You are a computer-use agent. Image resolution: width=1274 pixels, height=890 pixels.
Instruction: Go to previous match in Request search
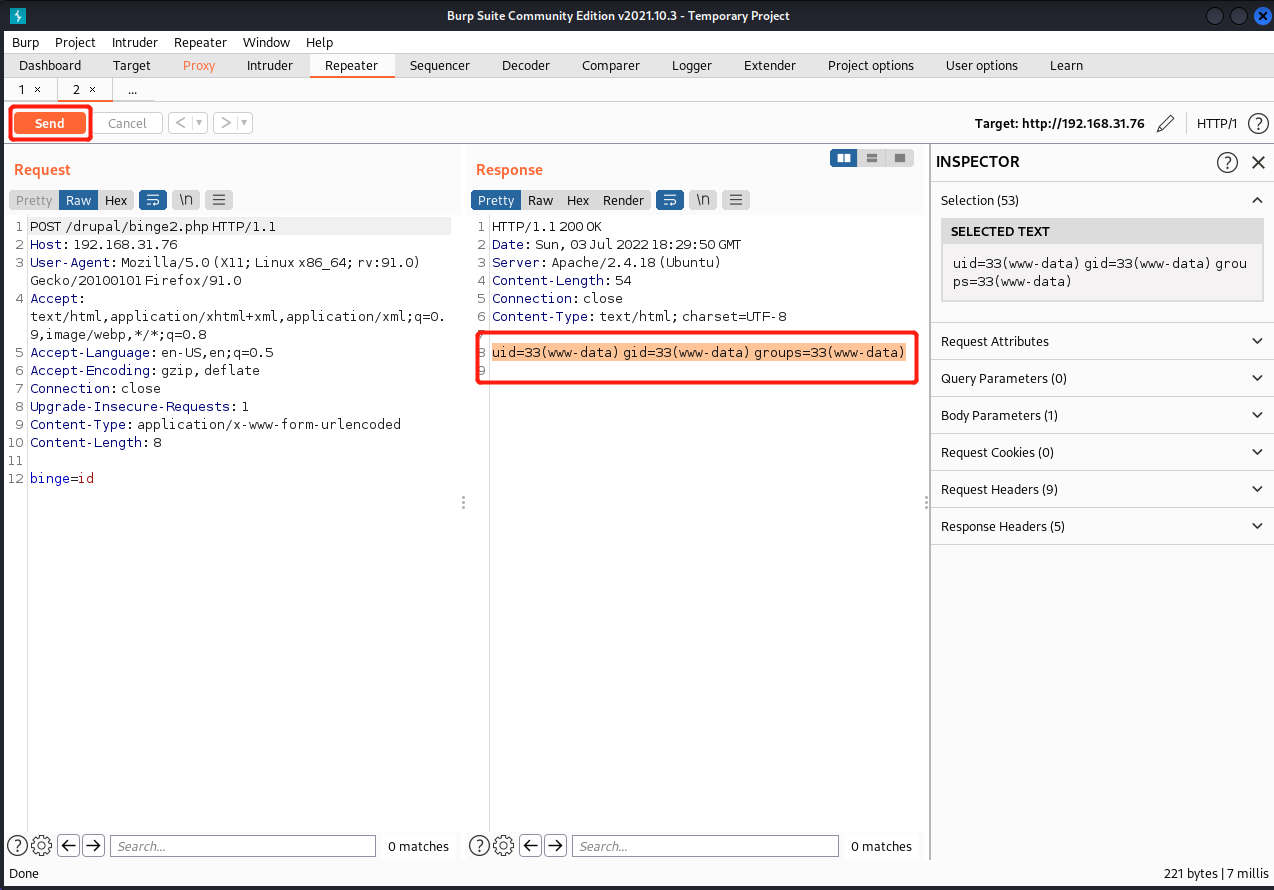pyautogui.click(x=69, y=845)
